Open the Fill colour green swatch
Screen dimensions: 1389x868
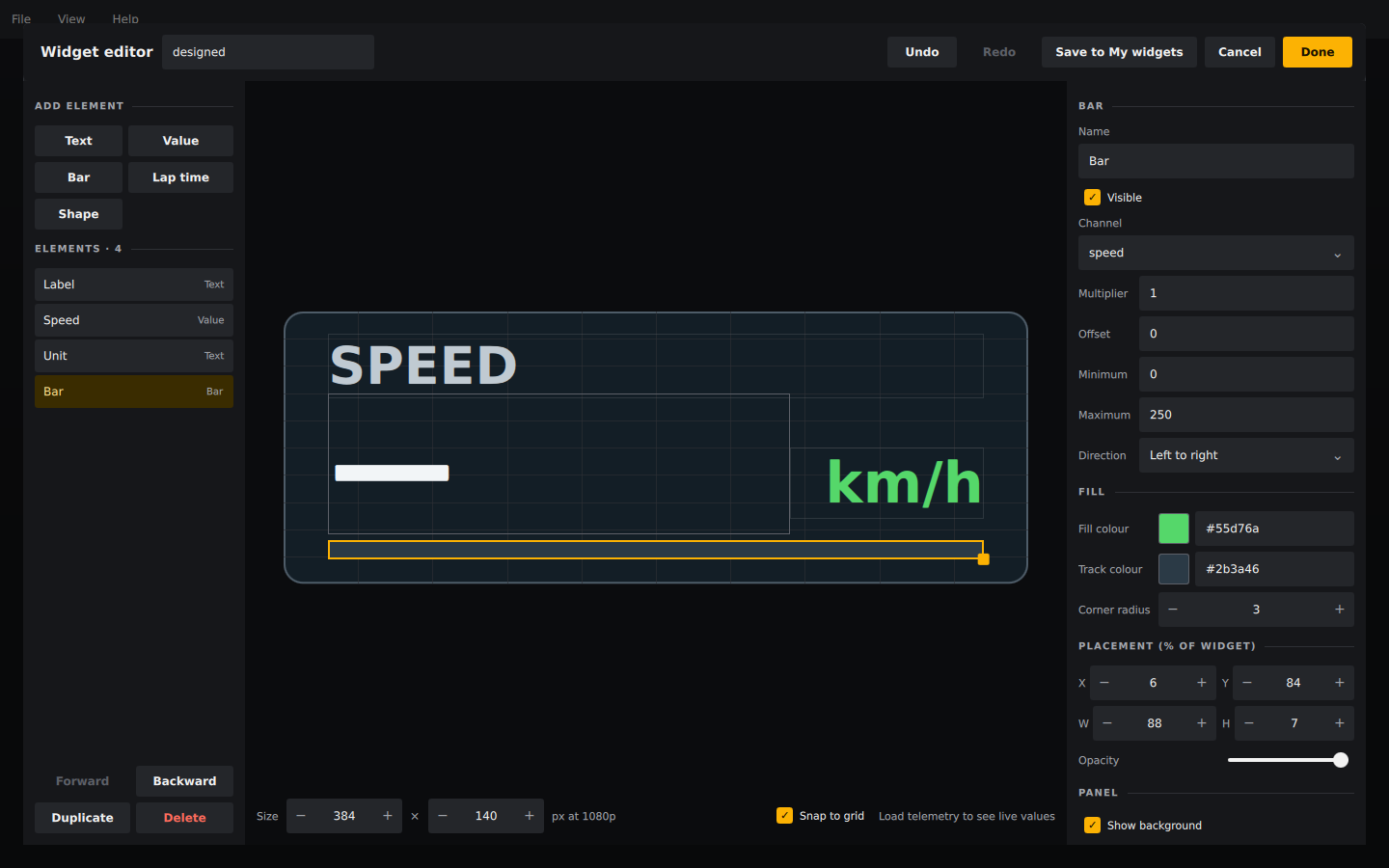click(x=1174, y=529)
